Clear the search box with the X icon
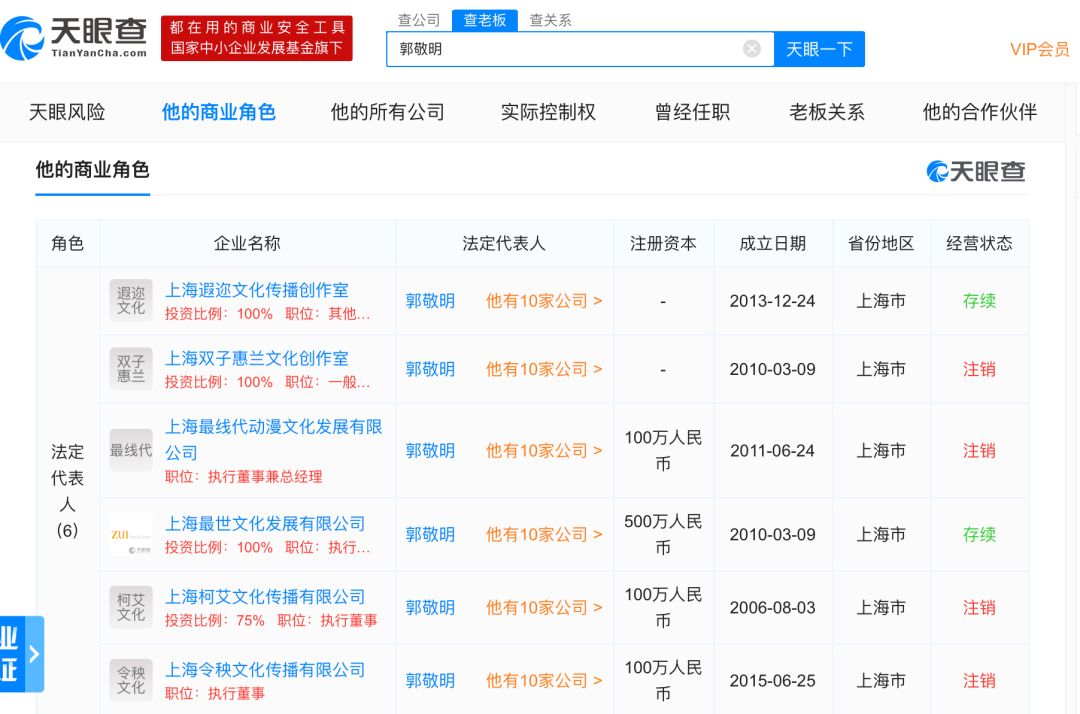1080x714 pixels. coord(751,49)
